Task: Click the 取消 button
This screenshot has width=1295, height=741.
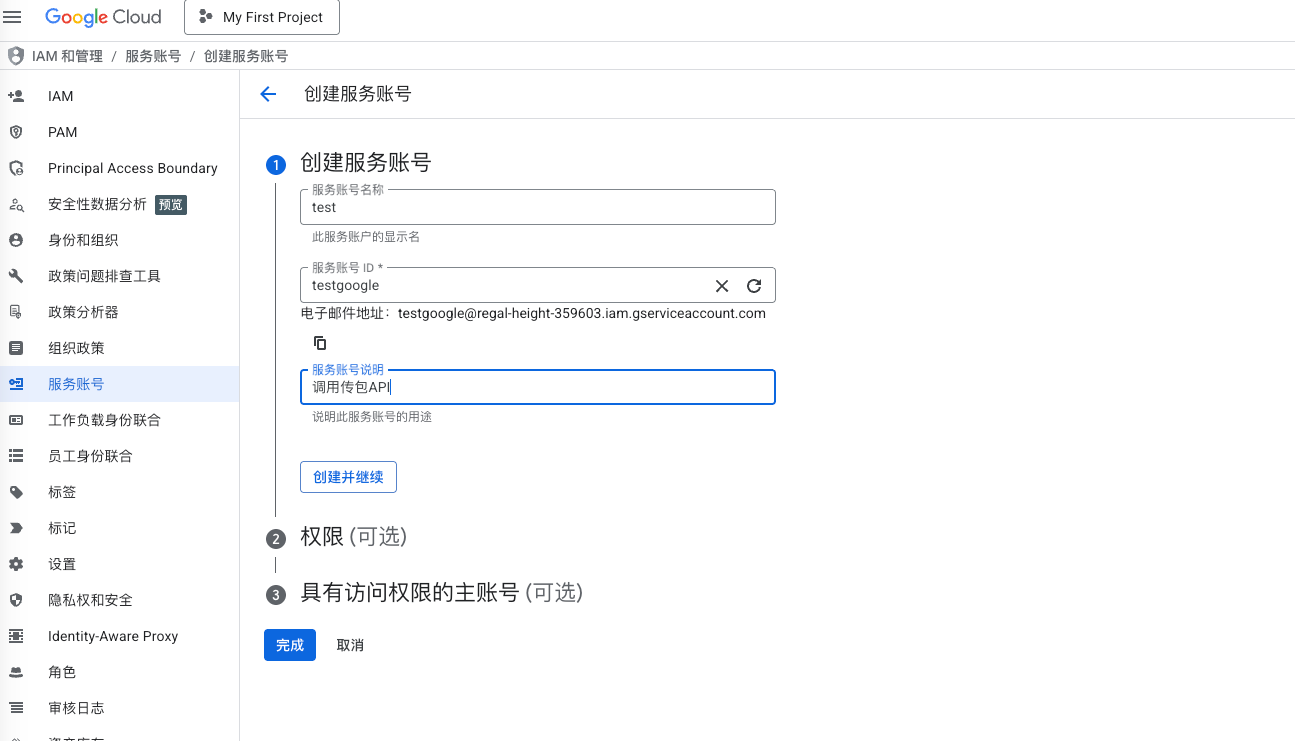Action: pyautogui.click(x=350, y=645)
